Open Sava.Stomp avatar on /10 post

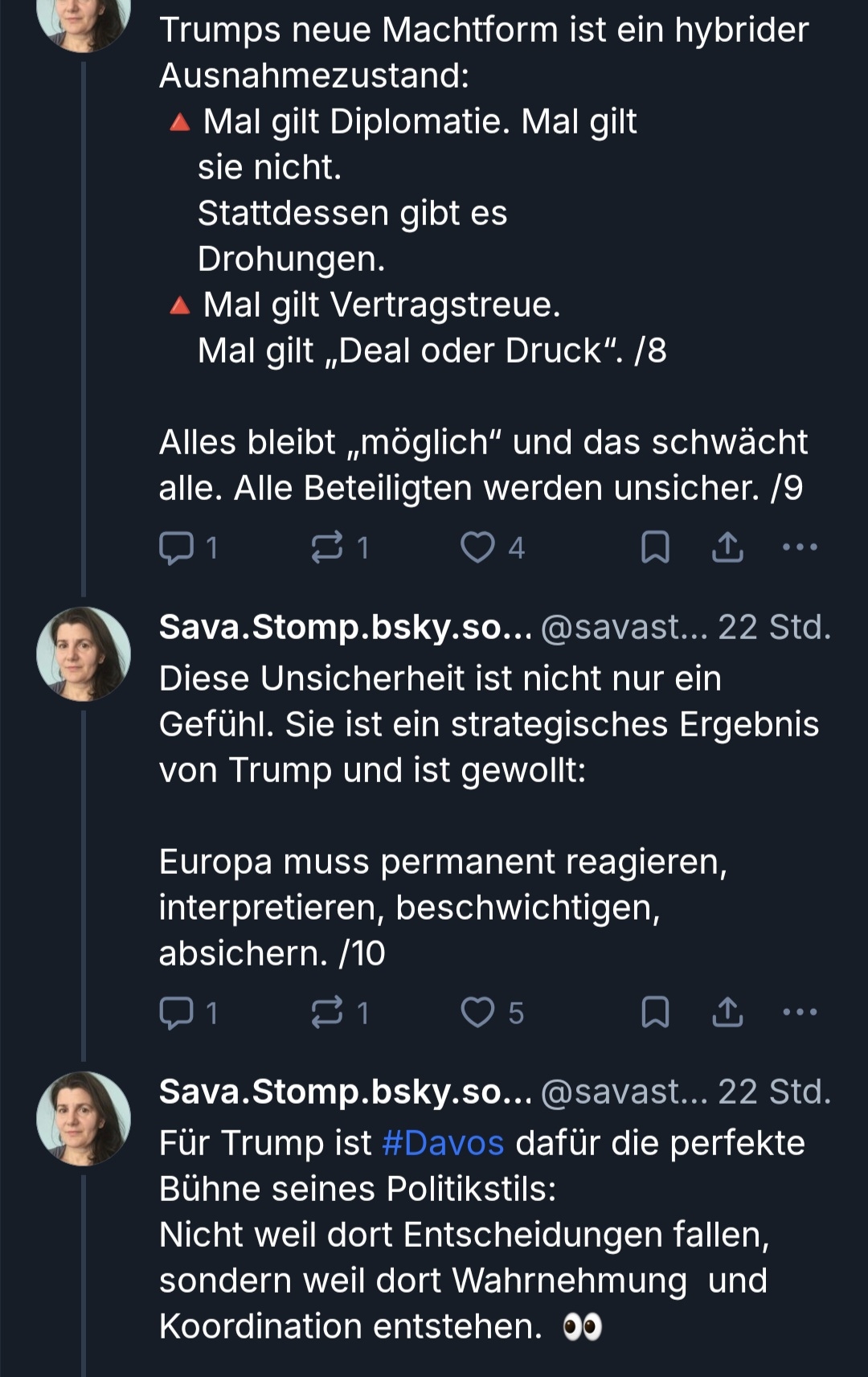84,654
